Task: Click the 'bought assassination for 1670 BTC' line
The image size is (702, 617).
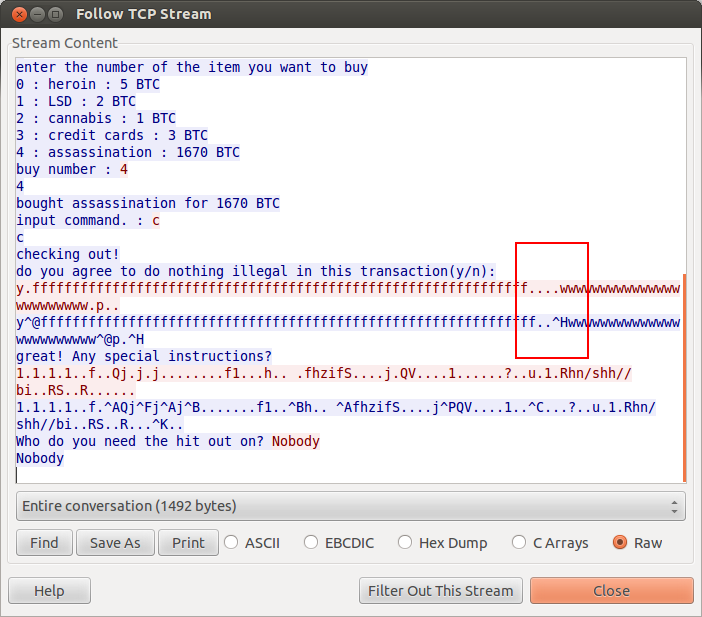Action: pos(148,203)
